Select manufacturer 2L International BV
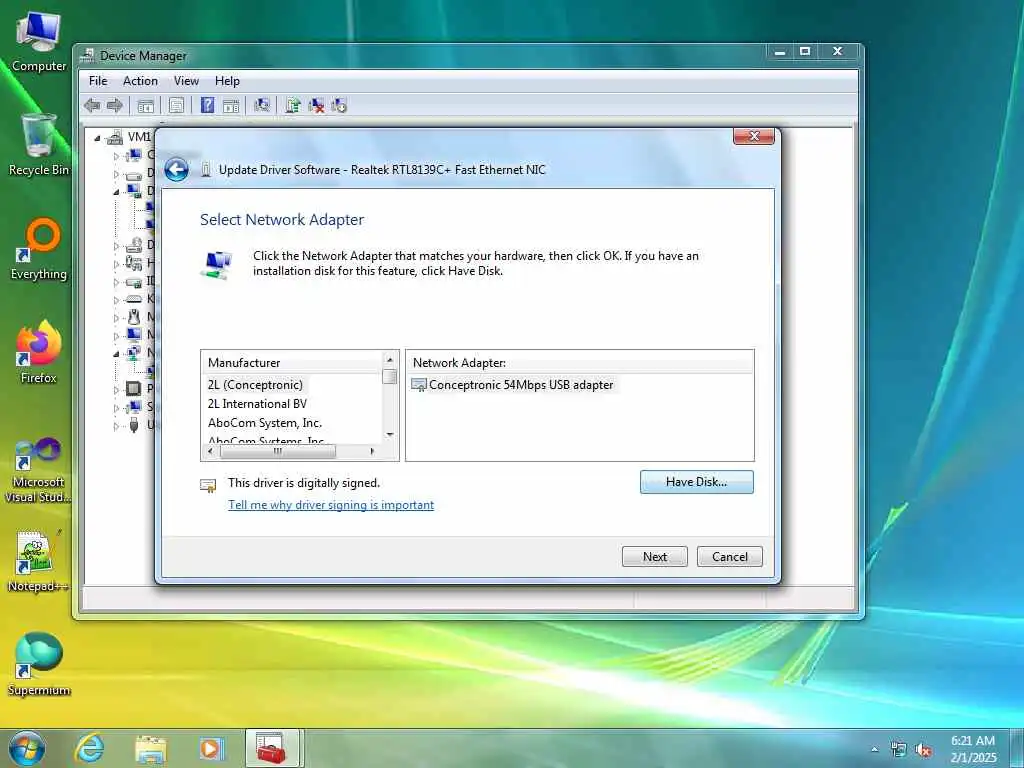Screen dimensions: 1024x768 point(257,404)
